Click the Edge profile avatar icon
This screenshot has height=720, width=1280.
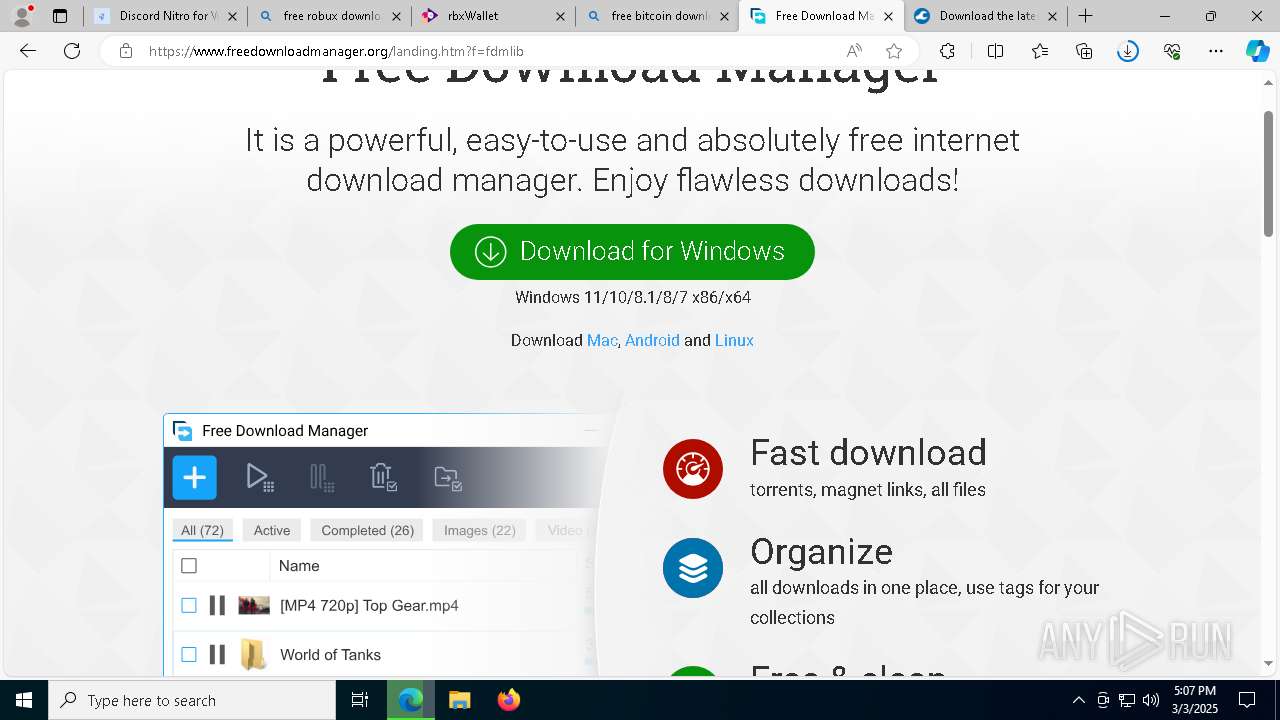click(x=22, y=16)
